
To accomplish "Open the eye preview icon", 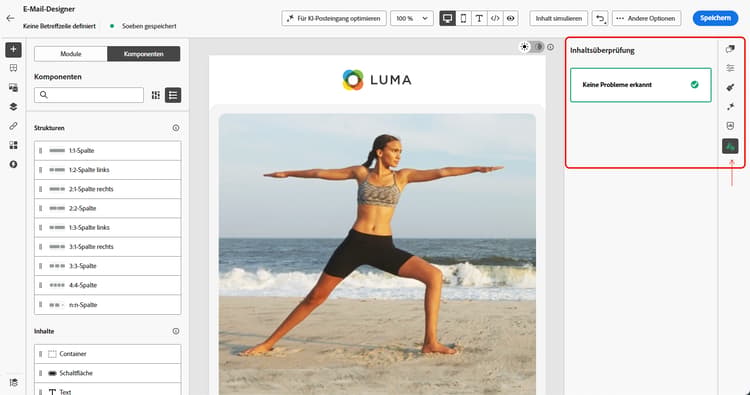I will click(511, 18).
